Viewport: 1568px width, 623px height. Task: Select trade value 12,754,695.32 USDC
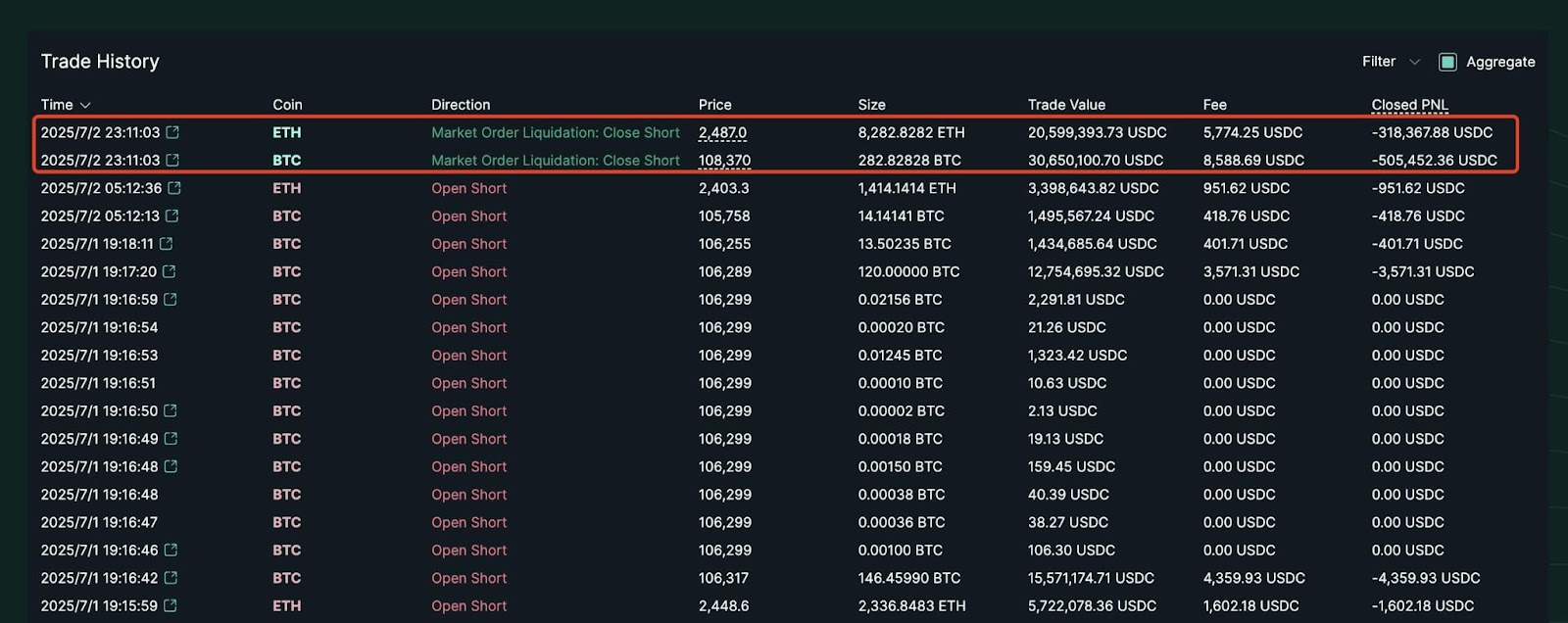(1096, 271)
